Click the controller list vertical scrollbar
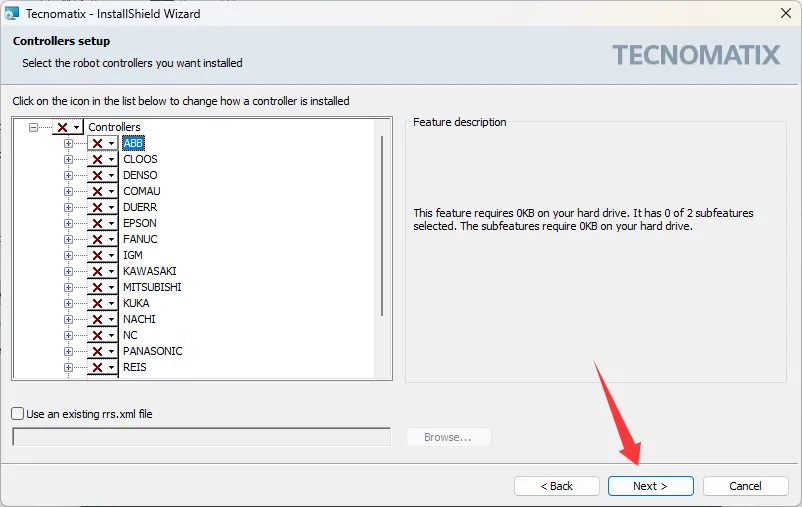Screen dimensions: 802x507 [382, 225]
